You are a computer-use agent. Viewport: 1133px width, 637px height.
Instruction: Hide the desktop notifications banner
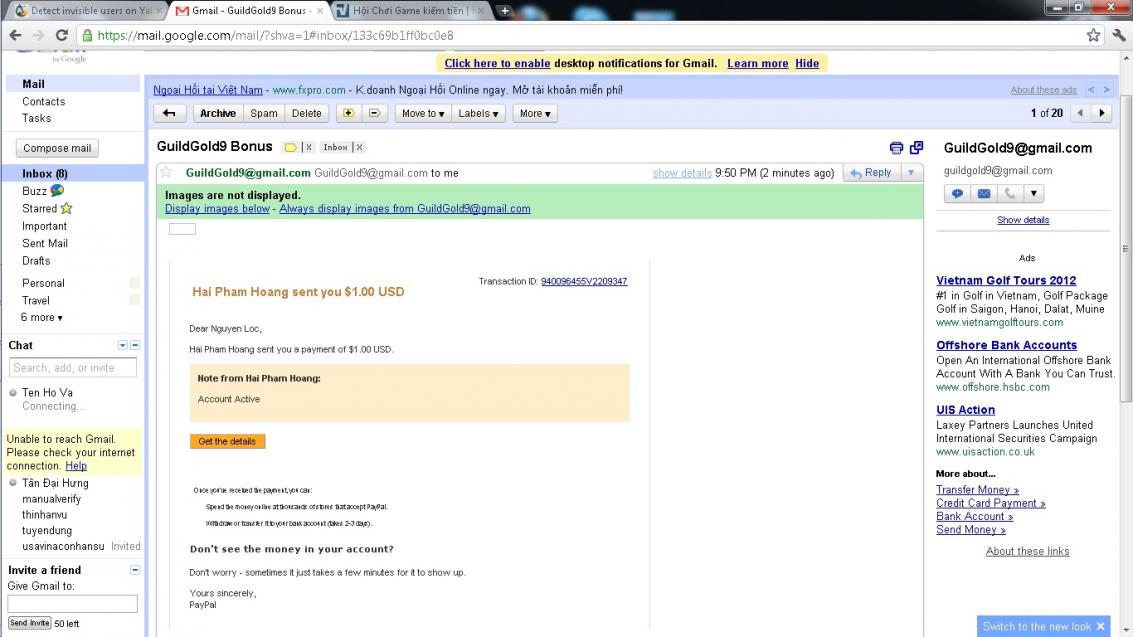(807, 64)
